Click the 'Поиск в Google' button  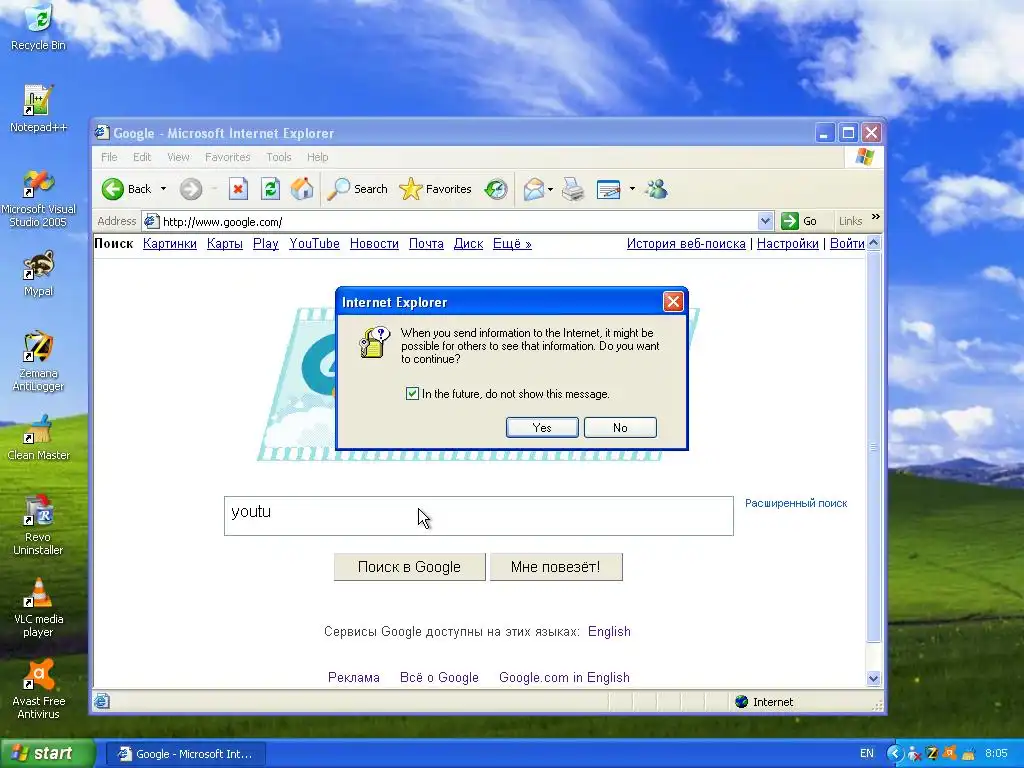(x=409, y=567)
